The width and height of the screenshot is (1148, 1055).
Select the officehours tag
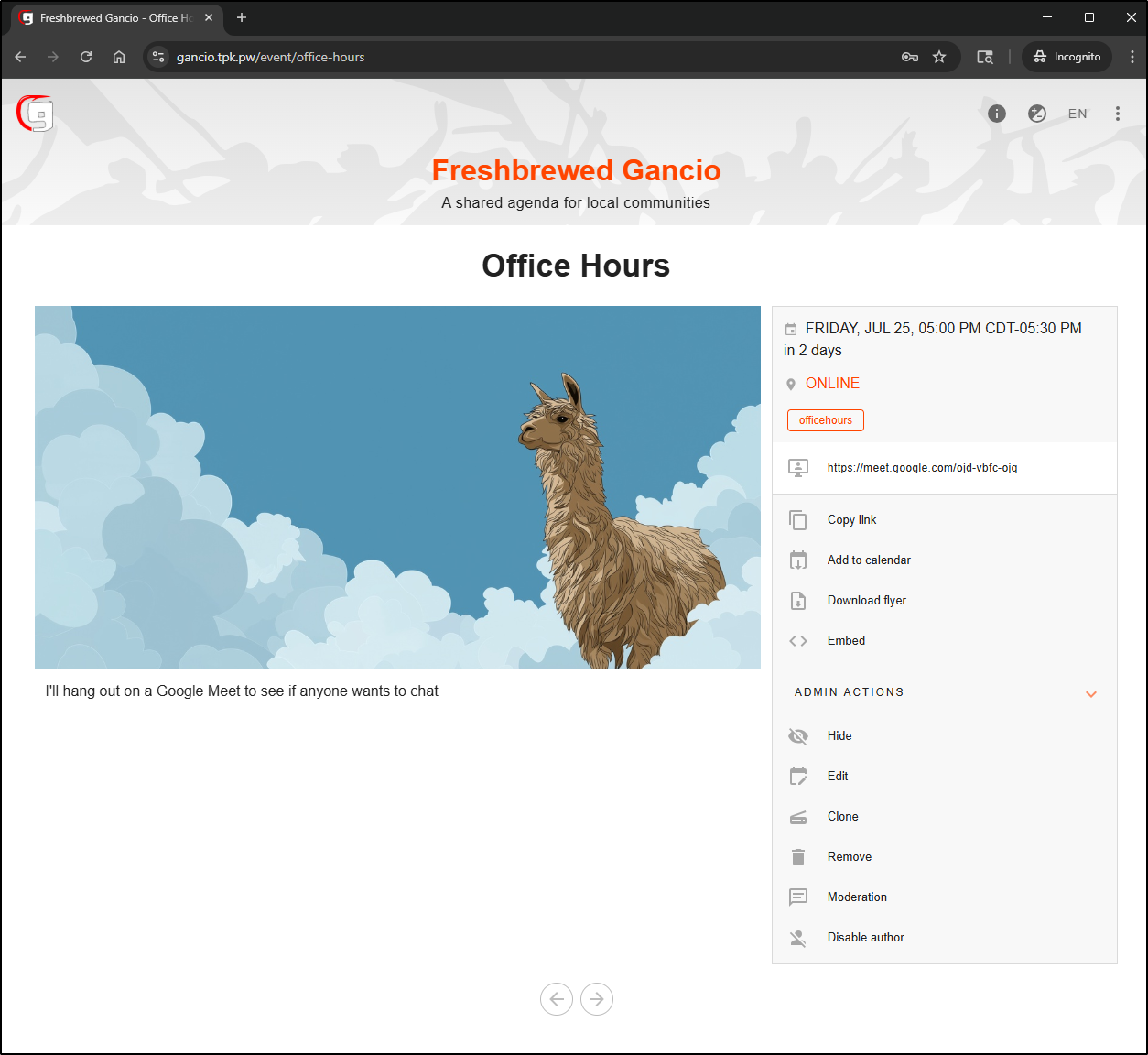(826, 420)
